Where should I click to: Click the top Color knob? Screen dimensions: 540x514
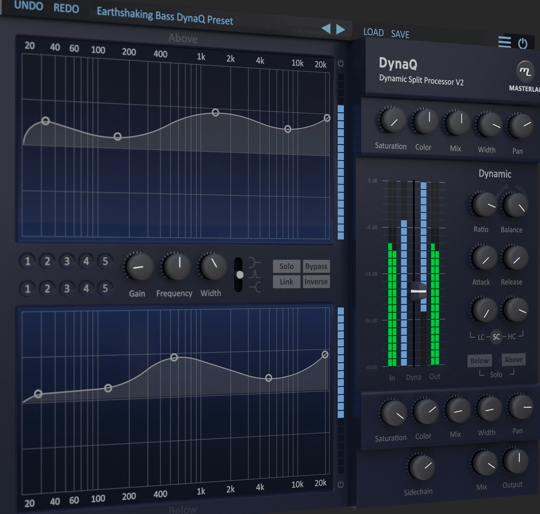[x=426, y=122]
